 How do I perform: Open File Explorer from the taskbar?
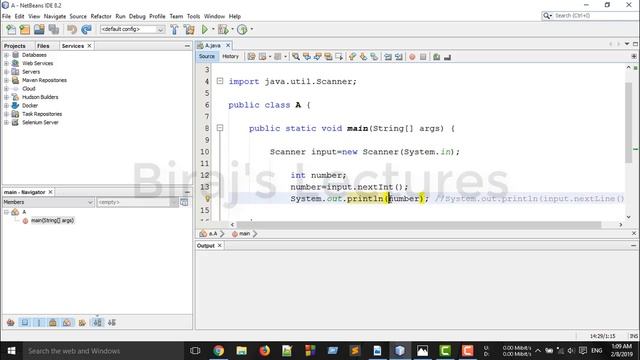242,351
